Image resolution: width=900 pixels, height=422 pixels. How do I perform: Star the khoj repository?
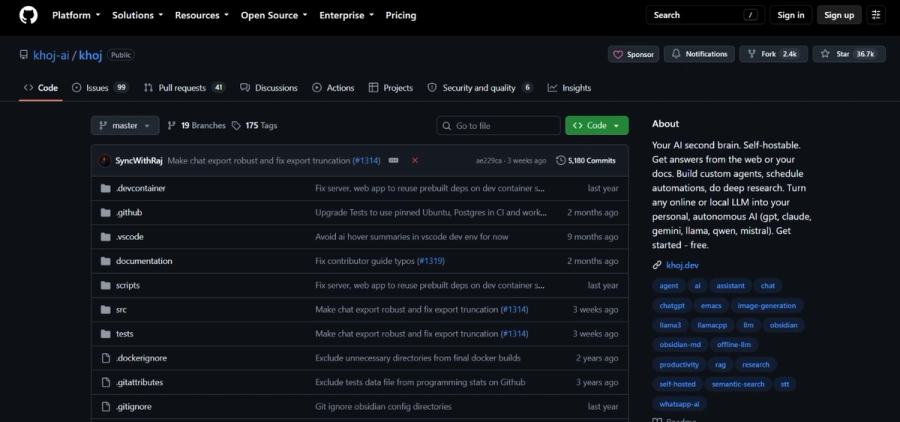click(848, 54)
